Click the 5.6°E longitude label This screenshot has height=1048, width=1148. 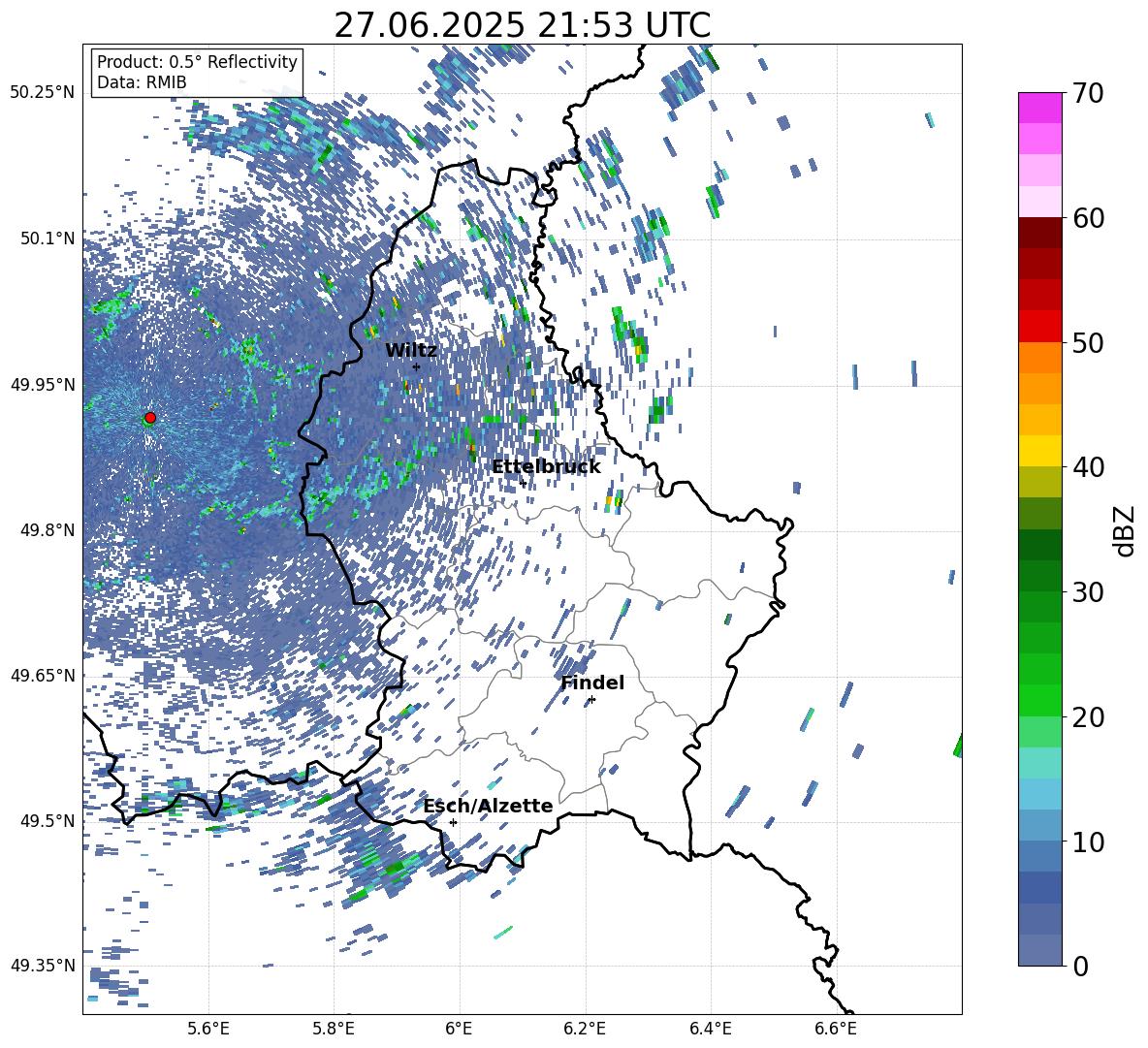[208, 1029]
